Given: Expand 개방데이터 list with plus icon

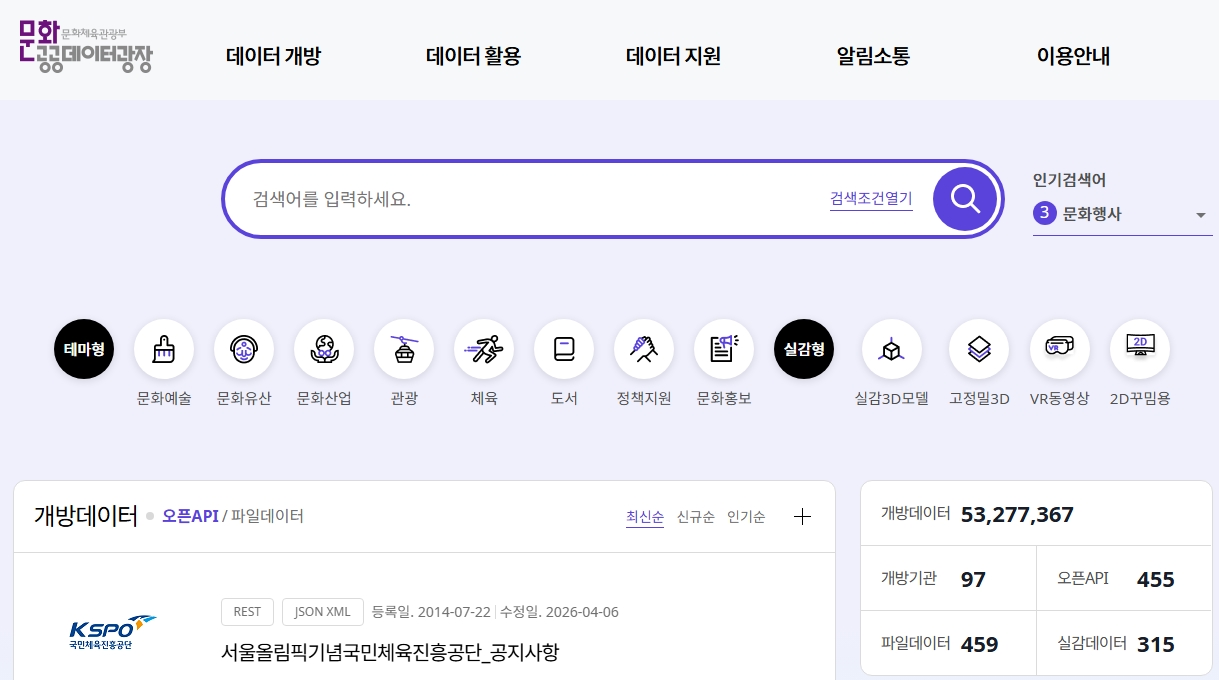Looking at the screenshot, I should pyautogui.click(x=802, y=516).
